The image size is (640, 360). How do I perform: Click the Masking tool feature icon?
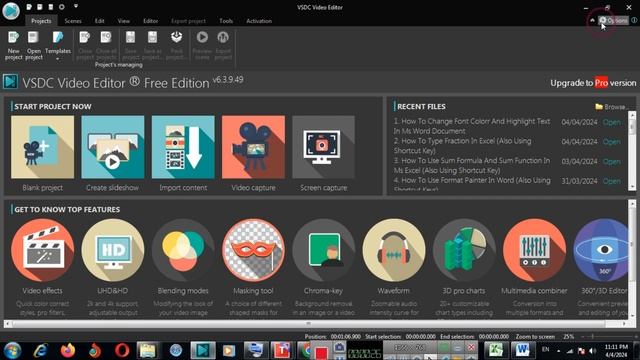pos(253,250)
